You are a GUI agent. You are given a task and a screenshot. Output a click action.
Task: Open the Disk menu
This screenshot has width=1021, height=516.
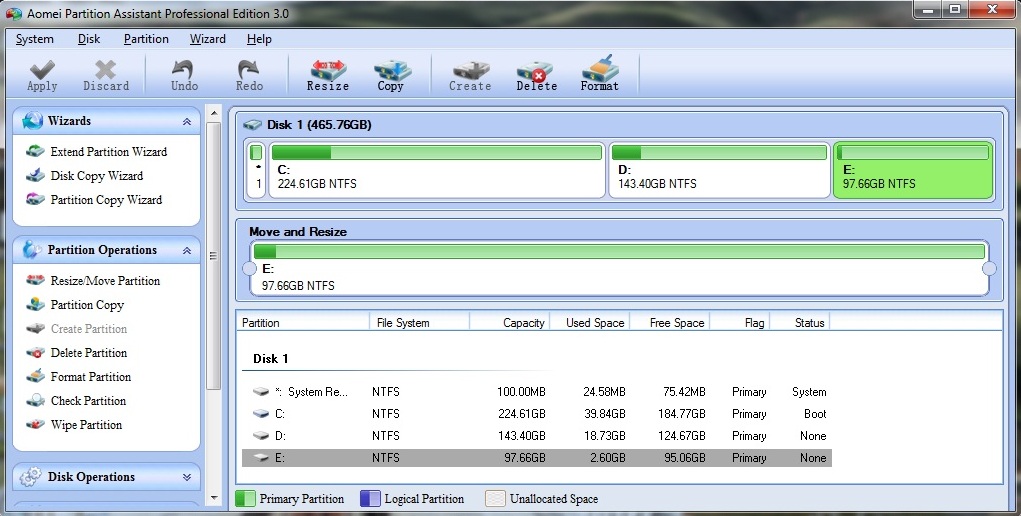pyautogui.click(x=89, y=39)
